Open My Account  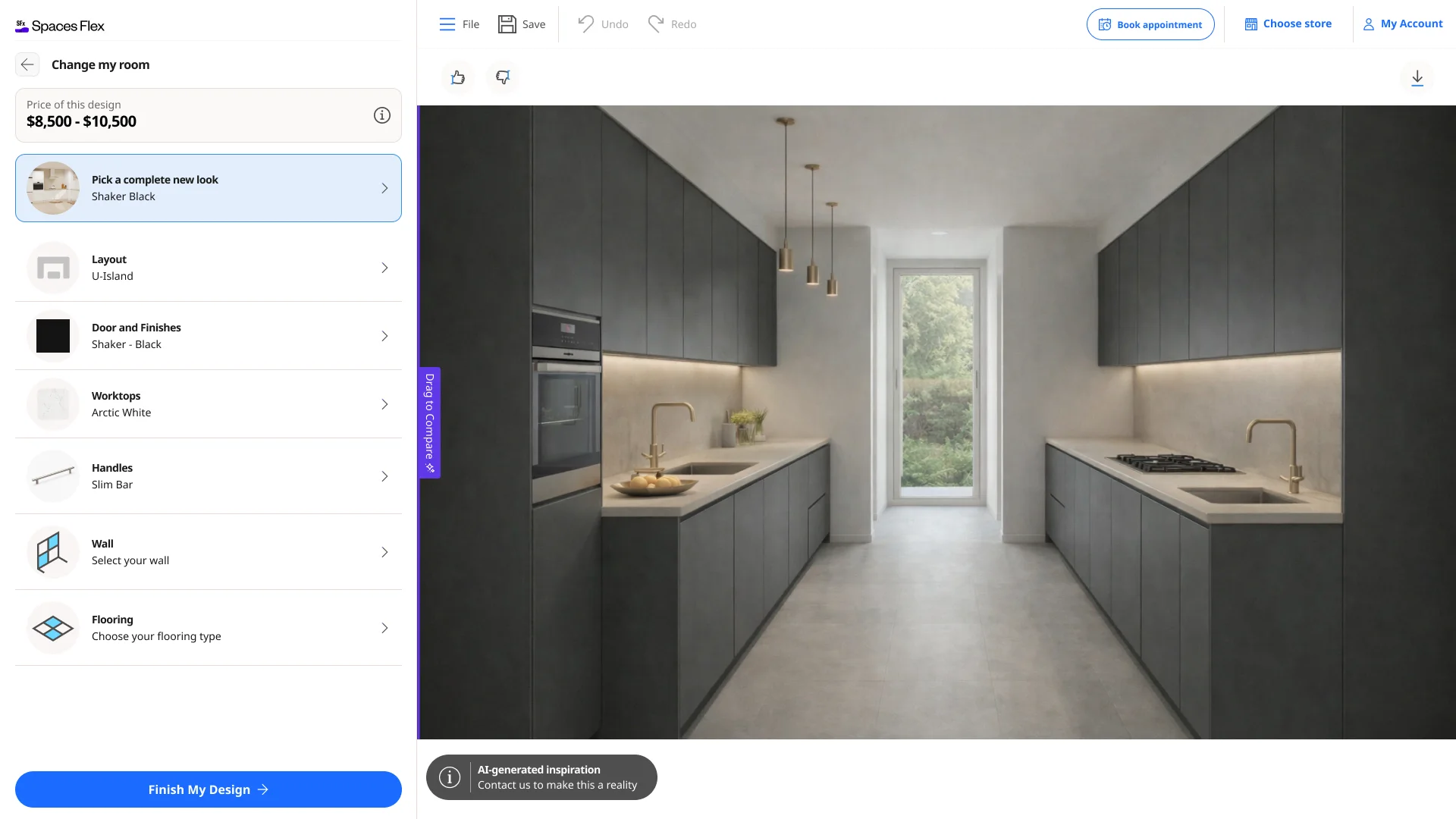[x=1402, y=24]
